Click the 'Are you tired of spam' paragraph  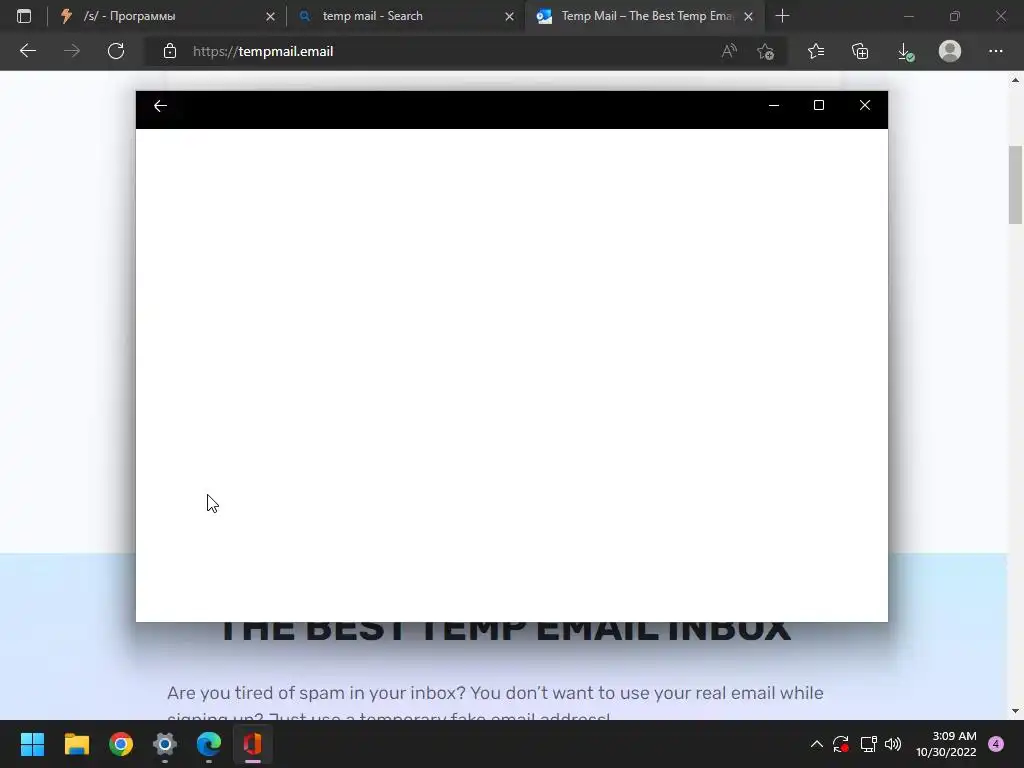coord(495,705)
